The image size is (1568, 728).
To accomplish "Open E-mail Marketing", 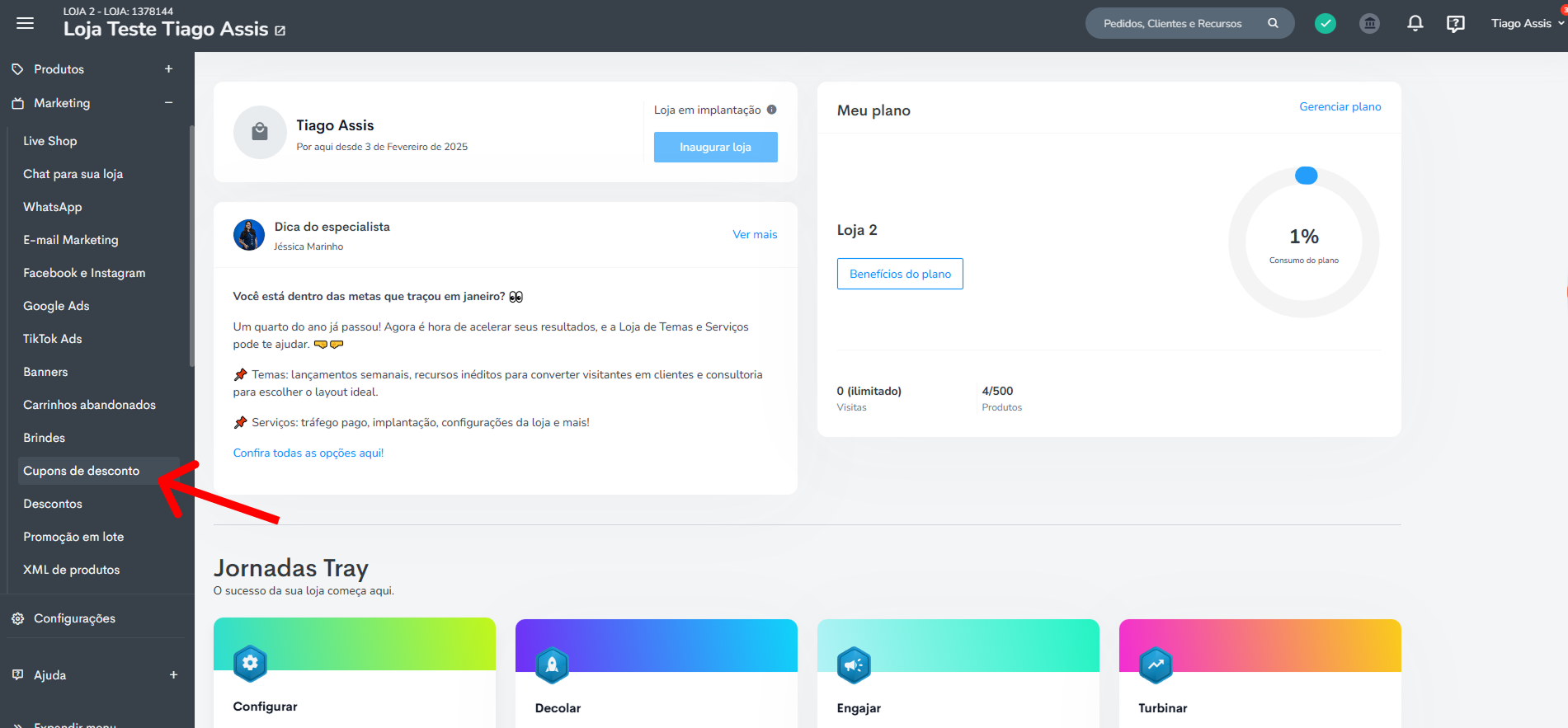I will tap(71, 240).
